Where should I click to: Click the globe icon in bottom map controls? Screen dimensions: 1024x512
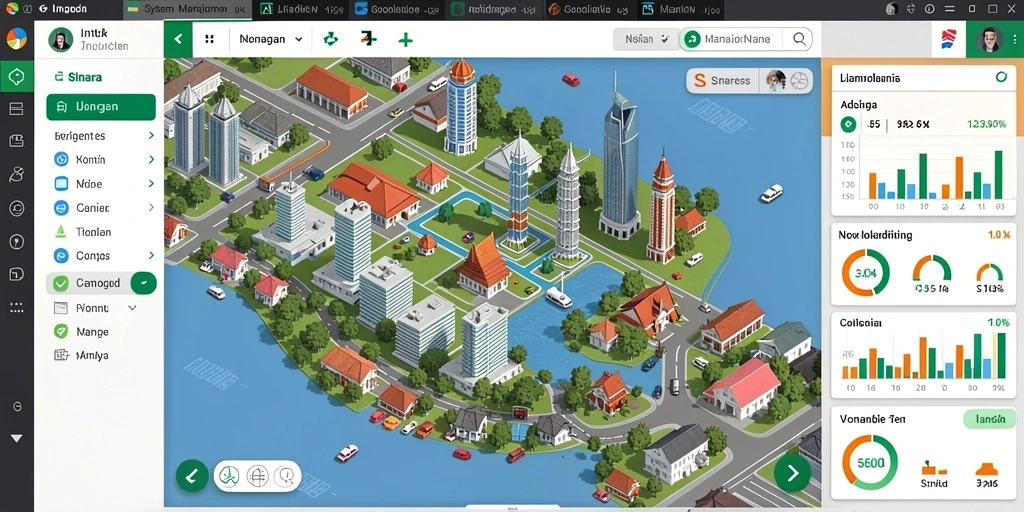coord(257,475)
